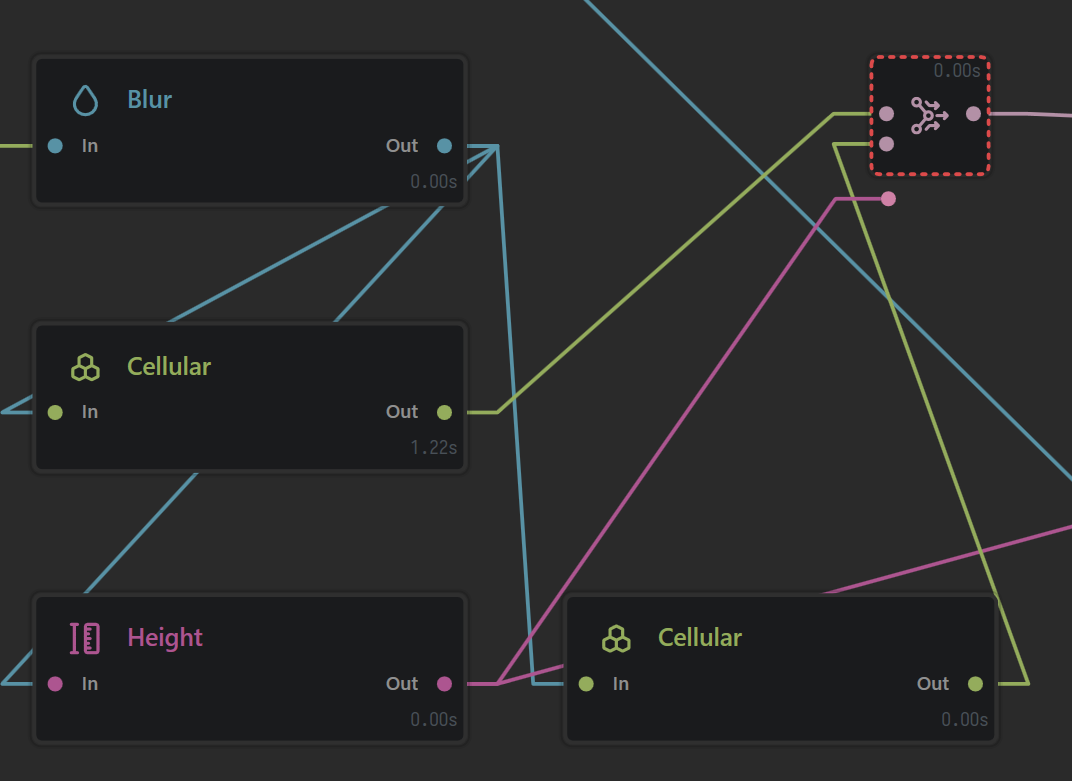1072x781 pixels.
Task: Click the hexagon icon of left Cellular node
Action: click(x=85, y=367)
